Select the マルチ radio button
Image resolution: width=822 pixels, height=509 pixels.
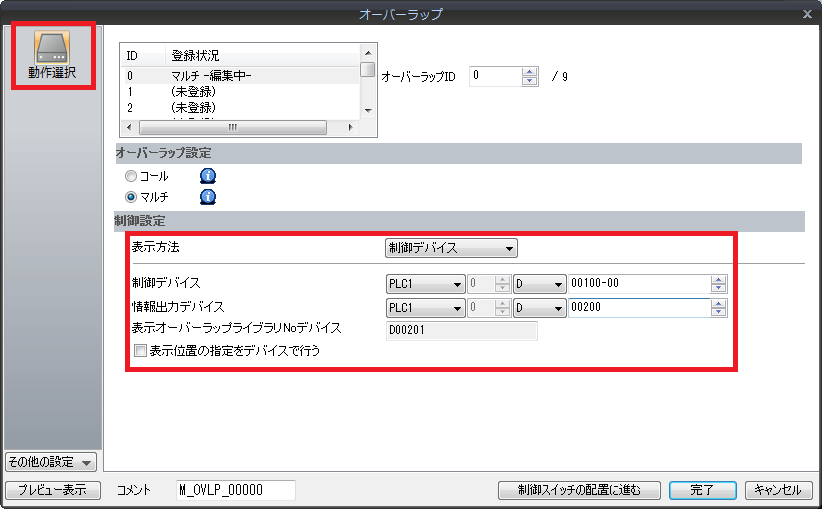[130, 197]
